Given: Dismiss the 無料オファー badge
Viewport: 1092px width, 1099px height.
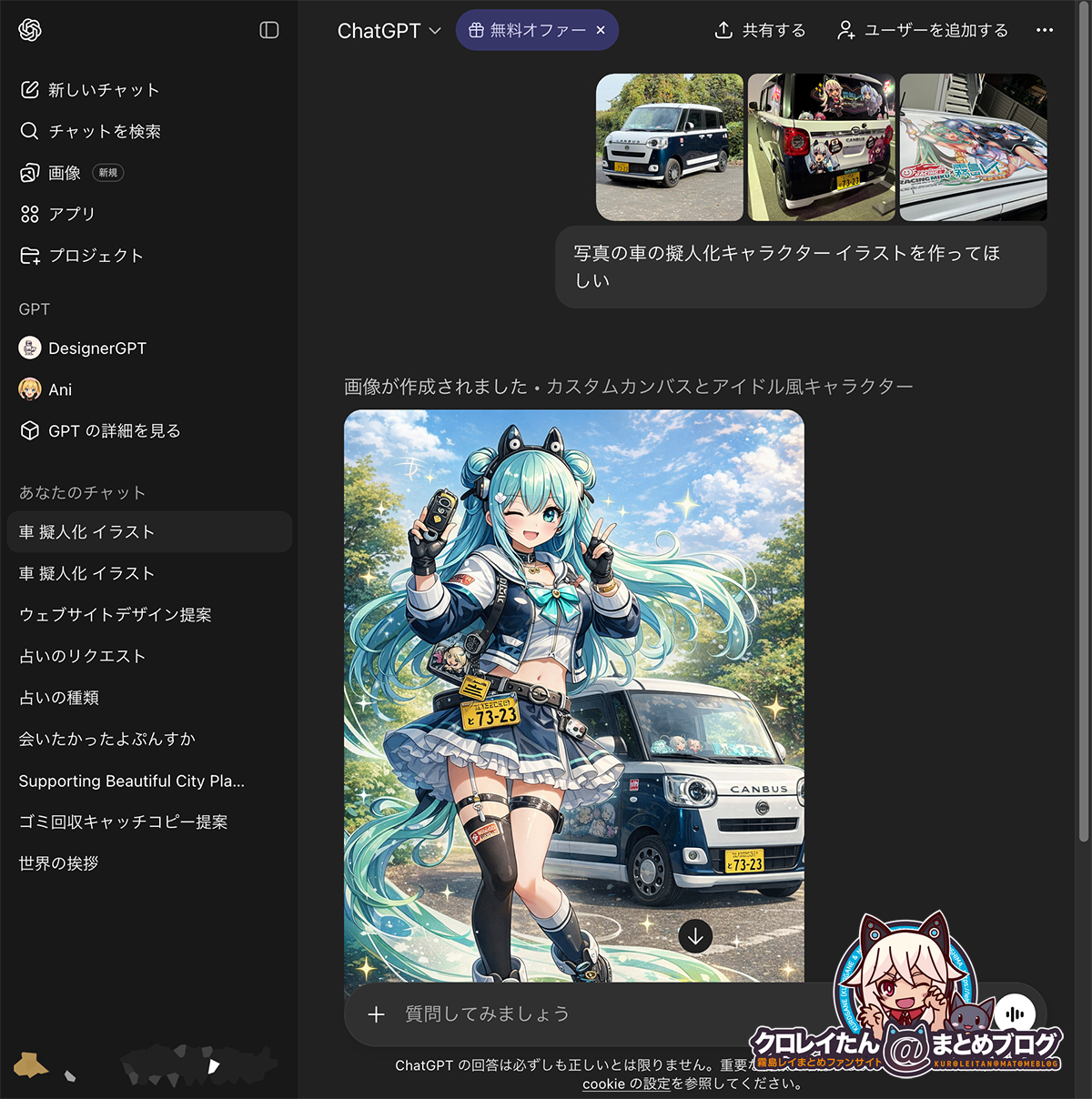Looking at the screenshot, I should pos(601,30).
